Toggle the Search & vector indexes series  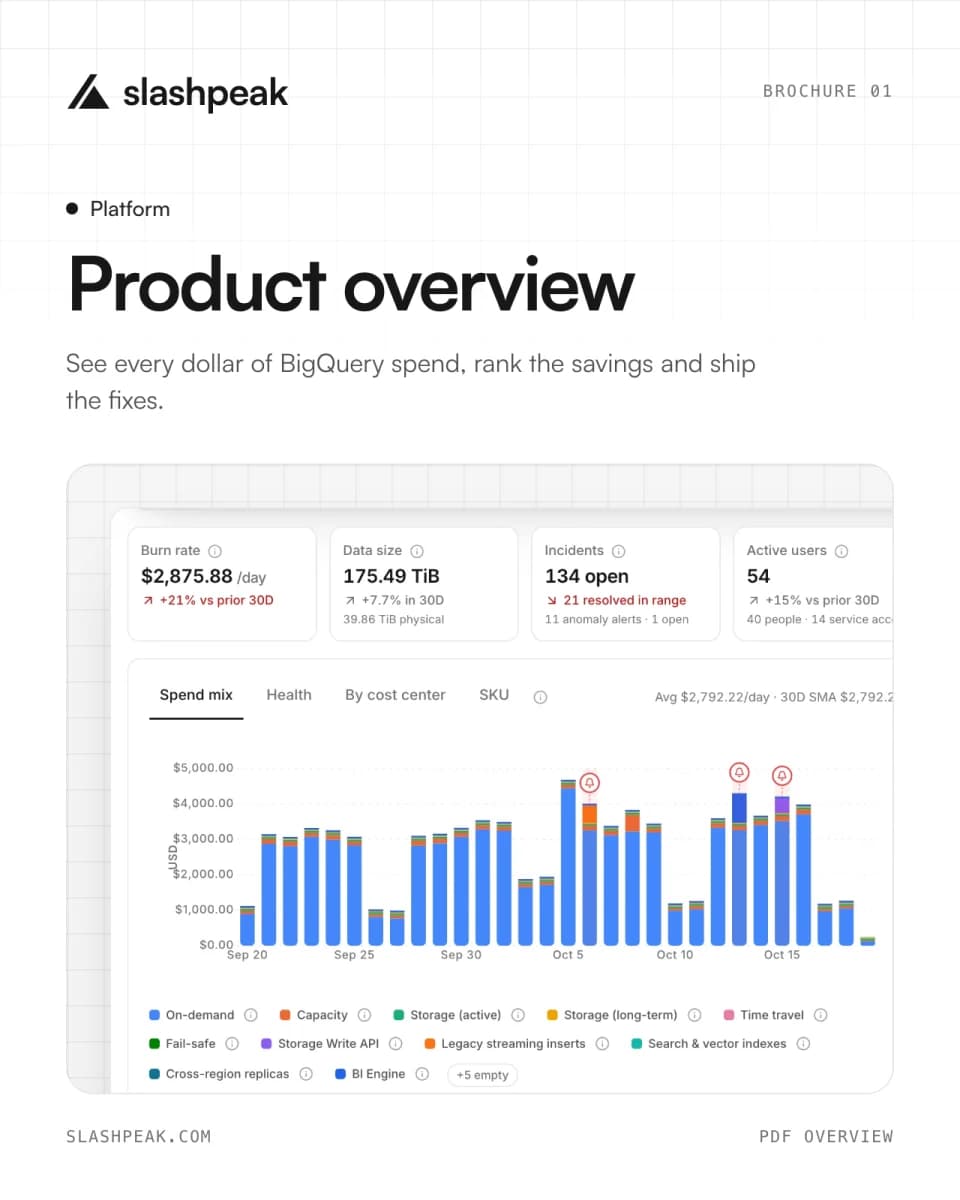[x=709, y=1044]
